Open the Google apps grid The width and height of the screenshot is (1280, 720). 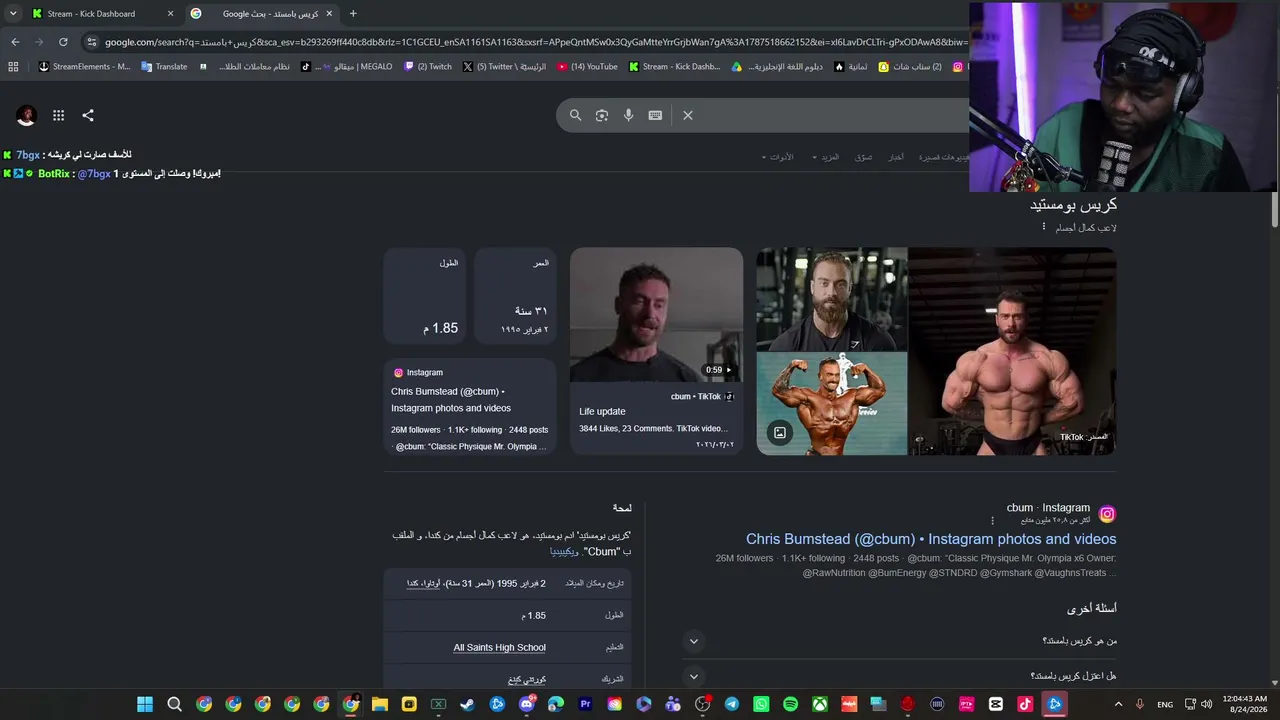tap(59, 116)
